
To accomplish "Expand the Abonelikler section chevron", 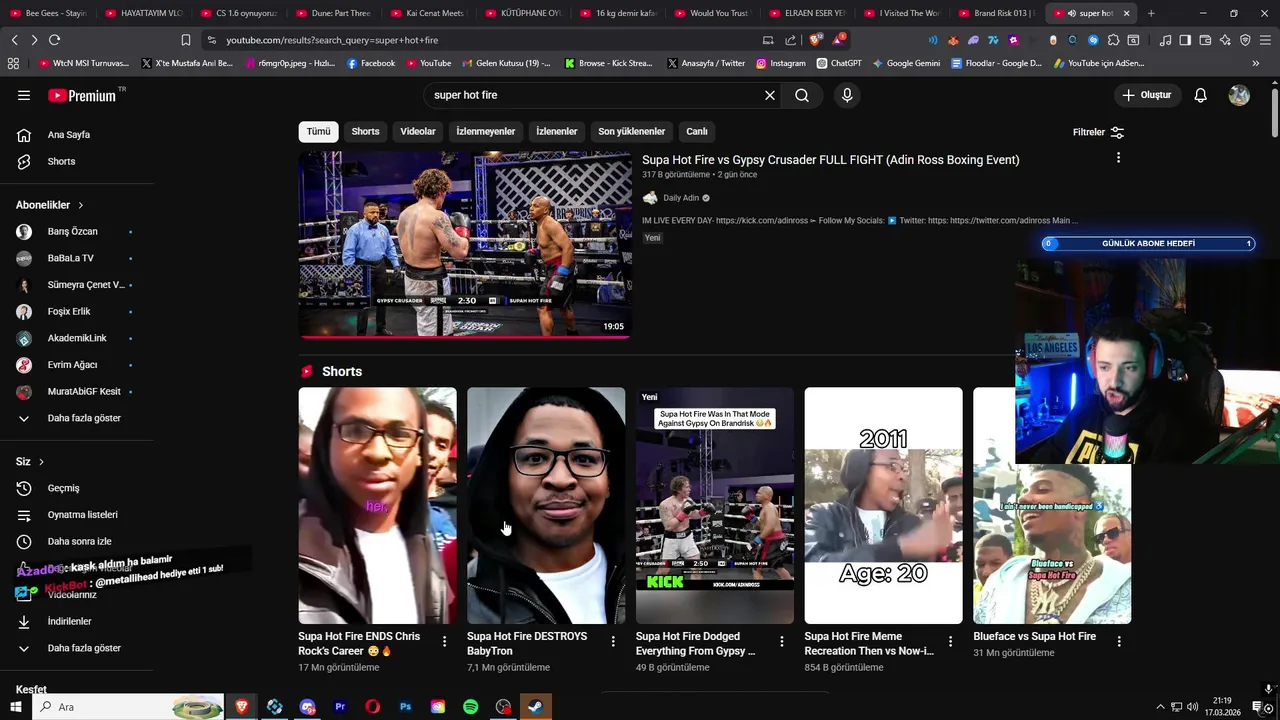I will click(80, 205).
